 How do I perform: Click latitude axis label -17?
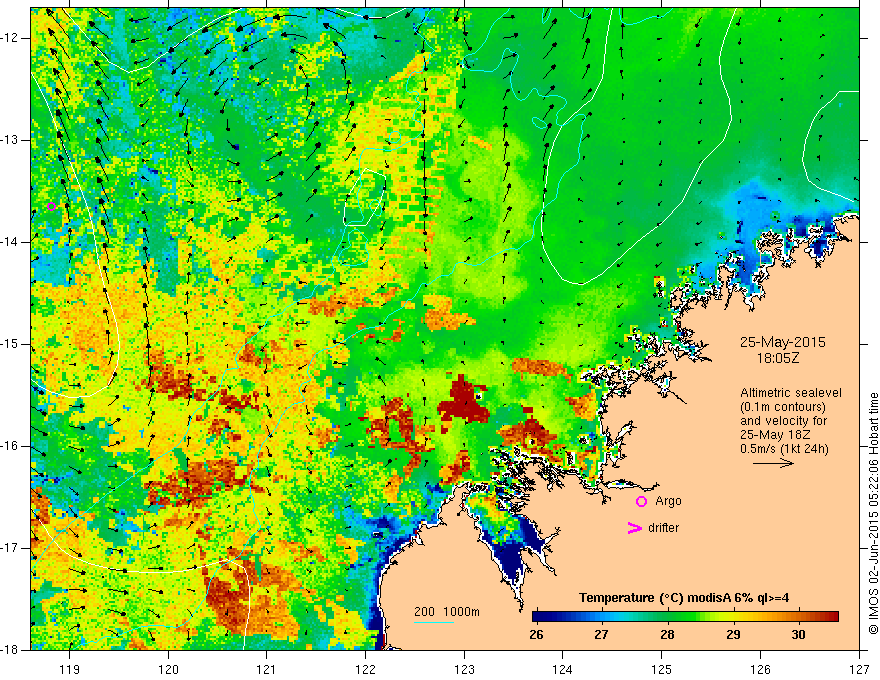click(x=10, y=548)
